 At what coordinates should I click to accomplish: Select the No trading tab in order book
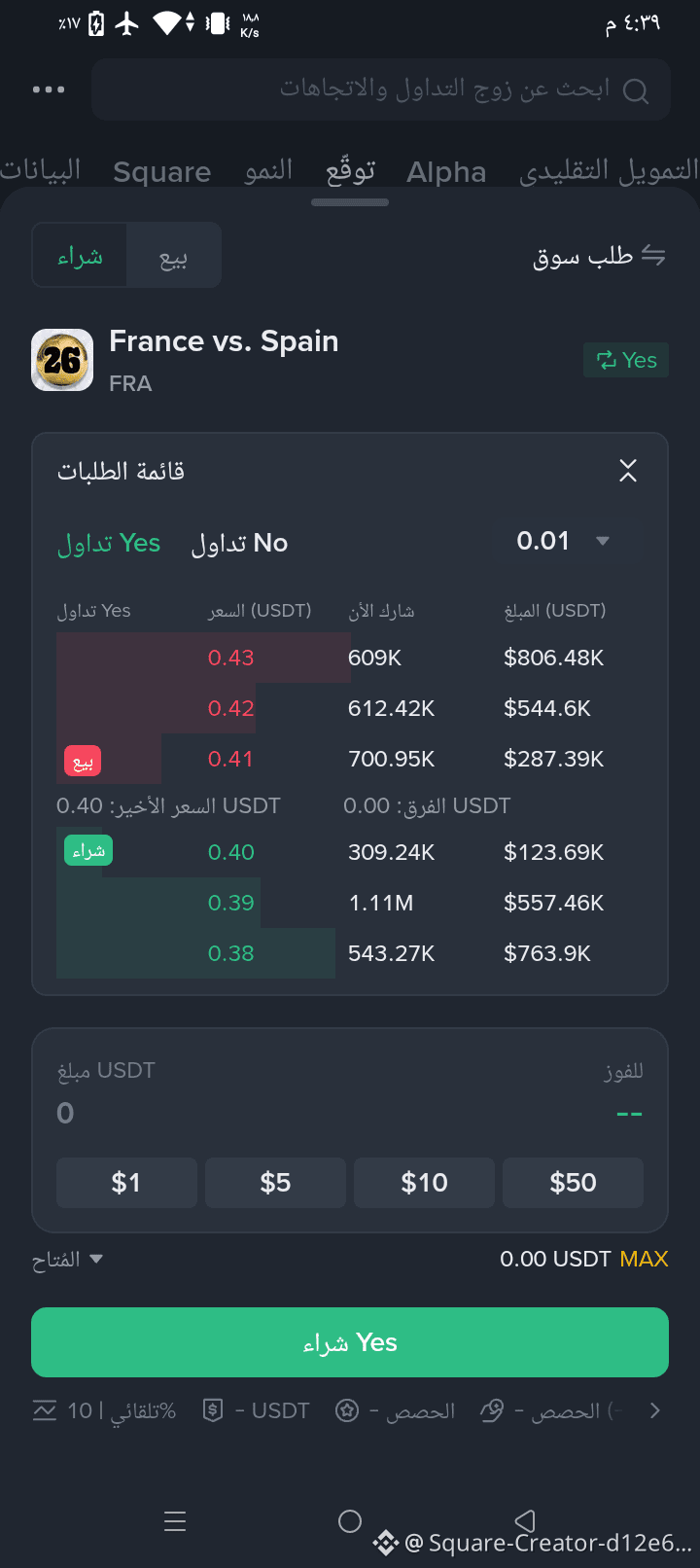tap(239, 543)
